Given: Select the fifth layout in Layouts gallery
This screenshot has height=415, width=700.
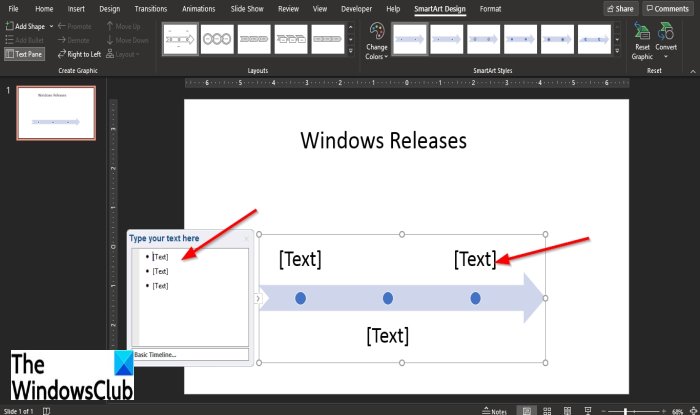Looking at the screenshot, I should 328,39.
